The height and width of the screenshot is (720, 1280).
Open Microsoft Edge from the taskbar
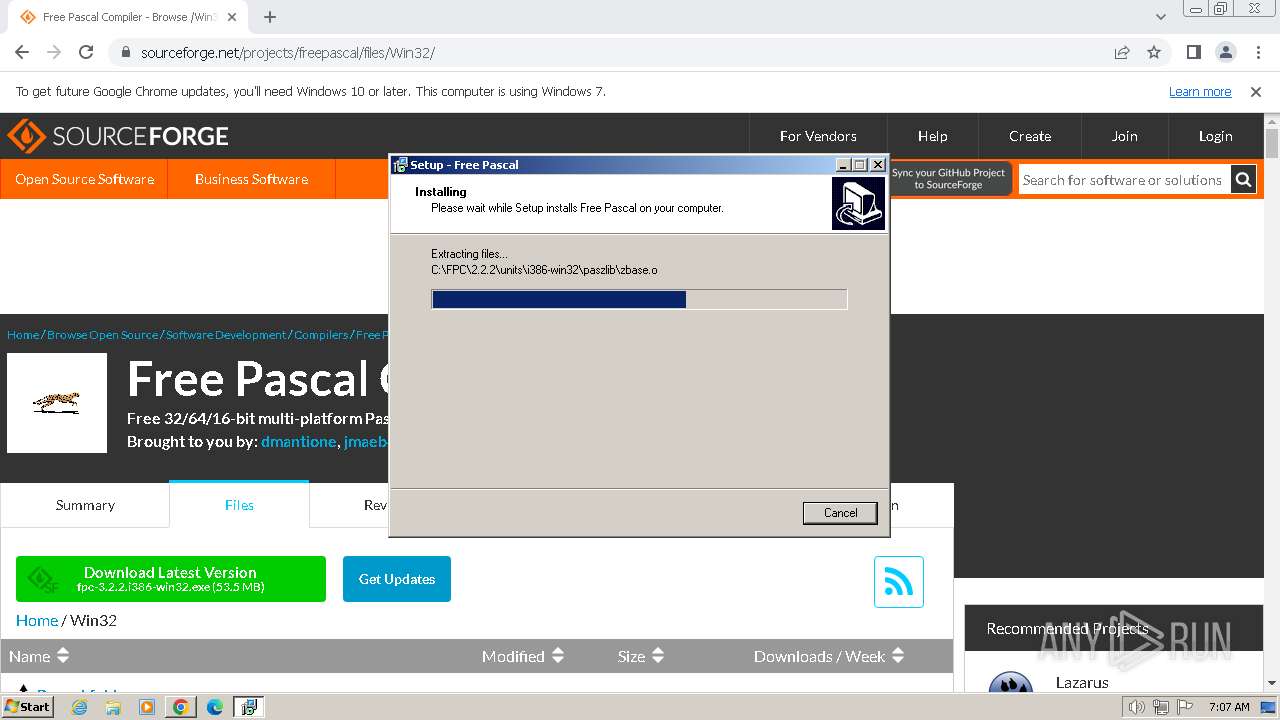(215, 707)
